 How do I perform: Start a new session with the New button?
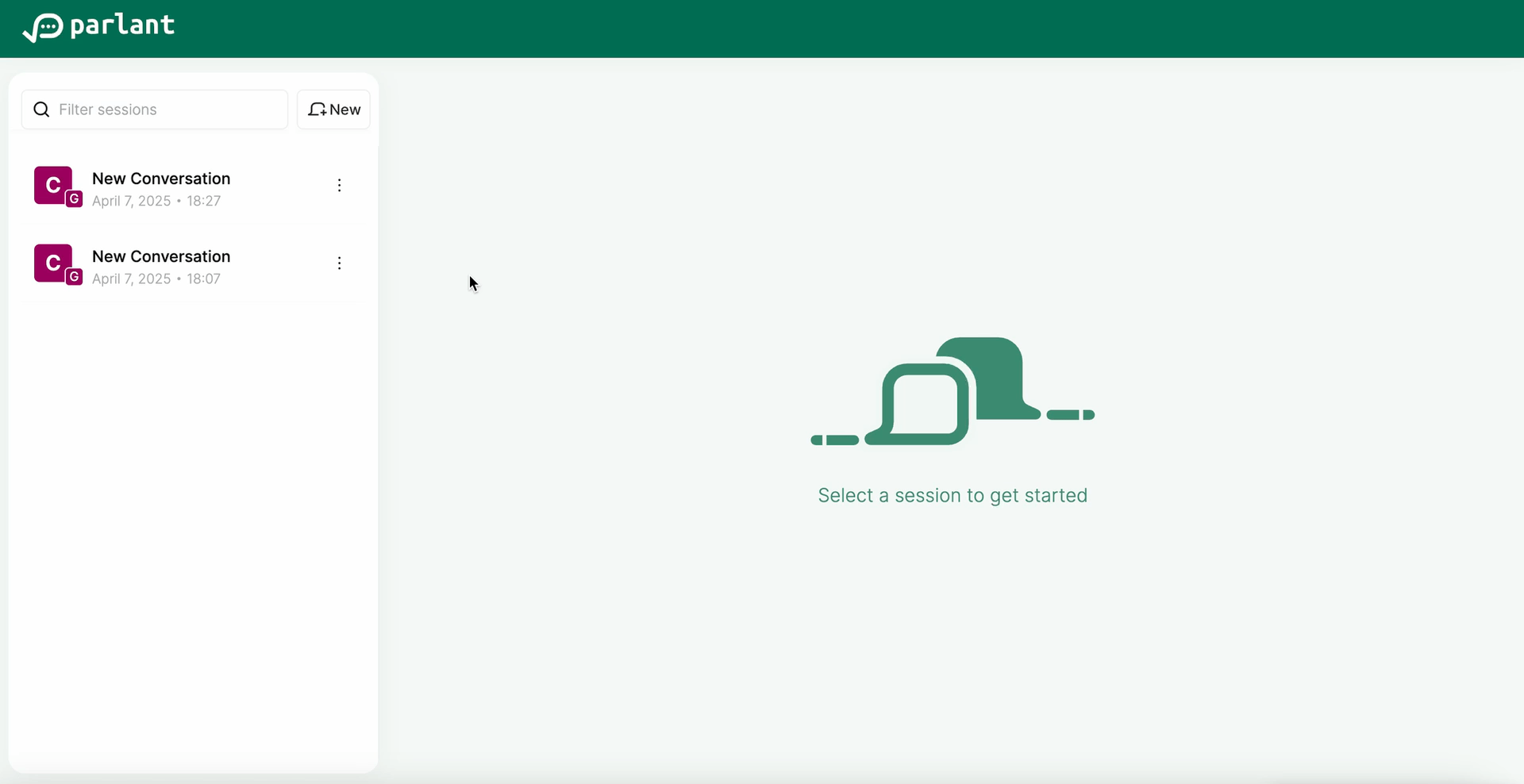point(333,110)
